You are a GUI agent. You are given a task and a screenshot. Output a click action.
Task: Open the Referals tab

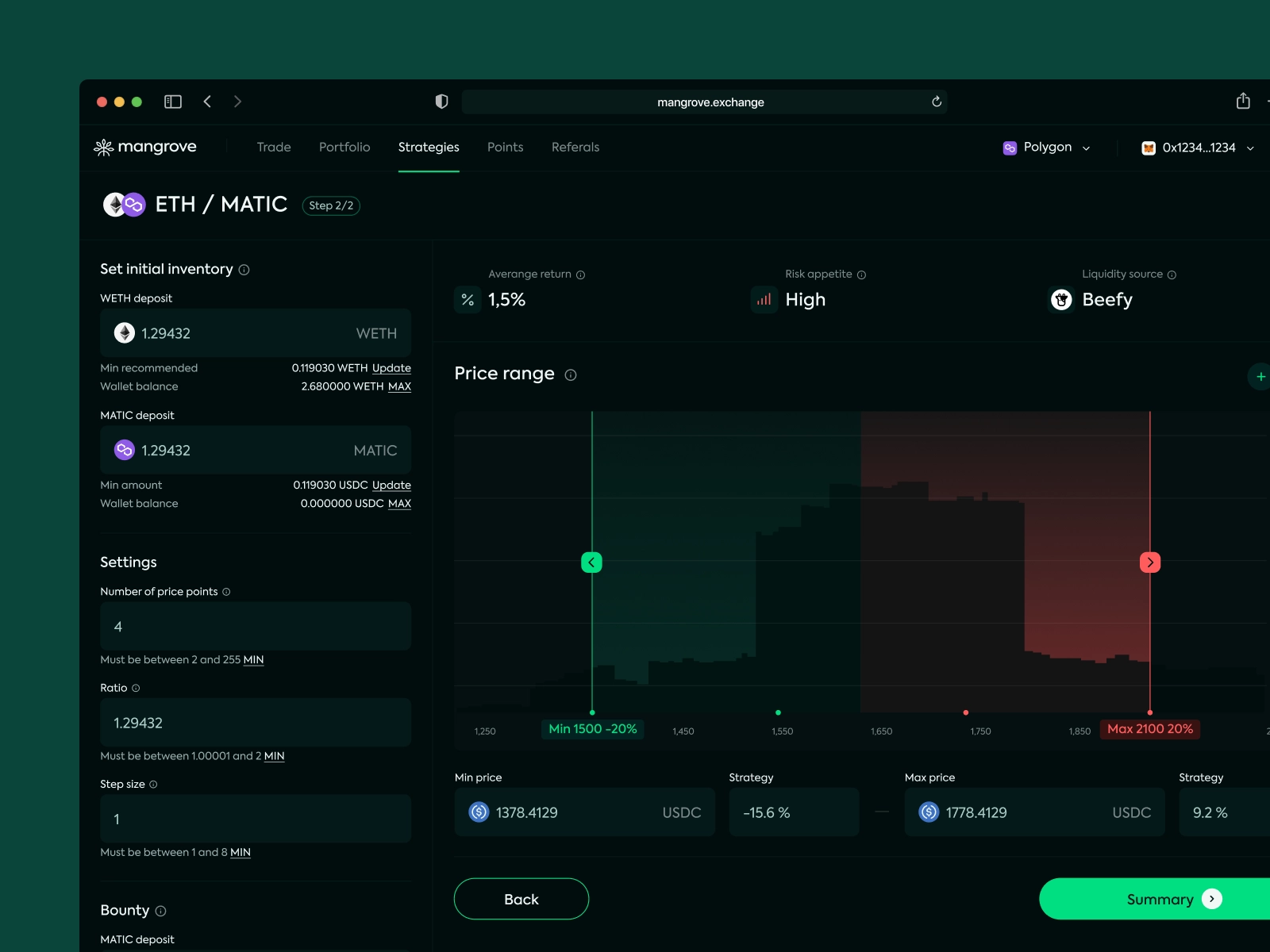tap(575, 148)
